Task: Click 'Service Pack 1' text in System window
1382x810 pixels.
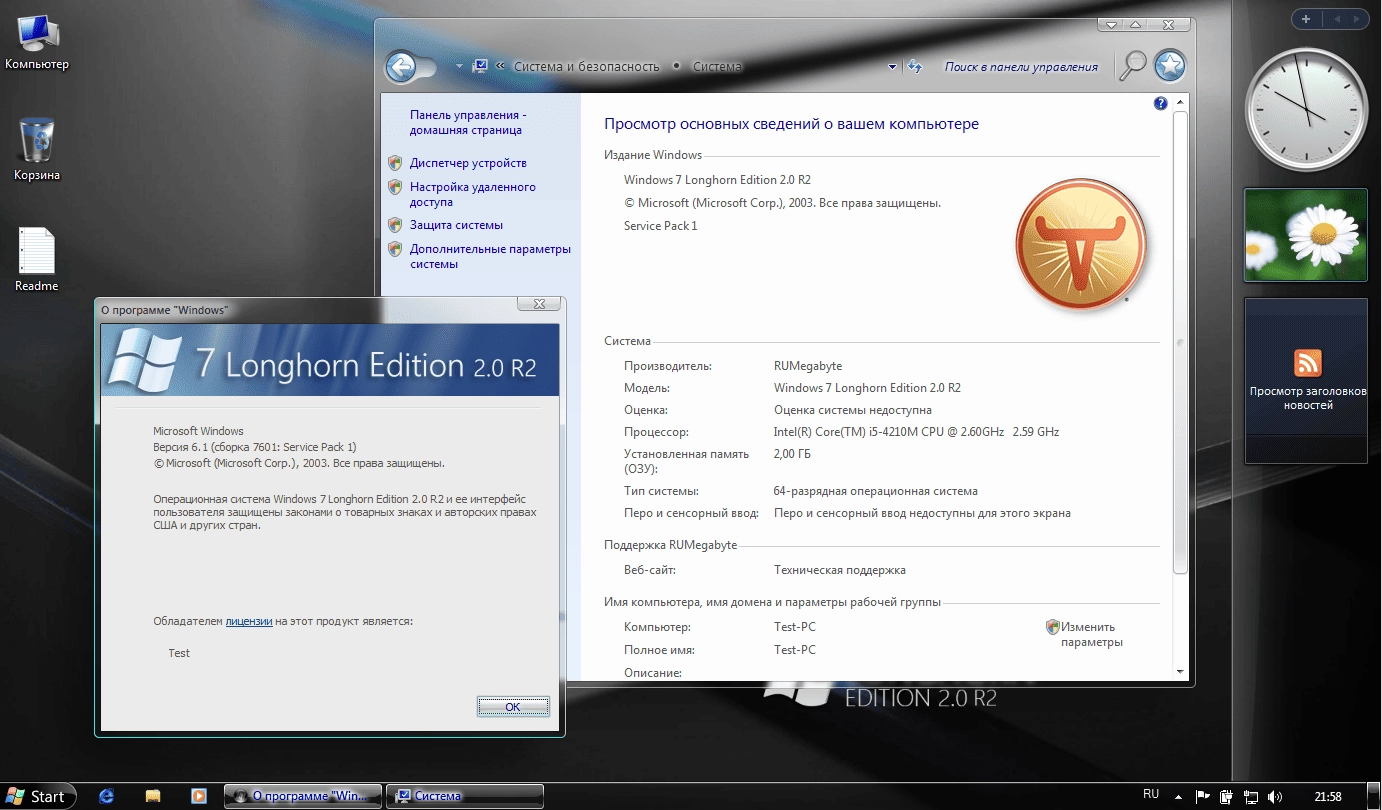Action: click(661, 226)
